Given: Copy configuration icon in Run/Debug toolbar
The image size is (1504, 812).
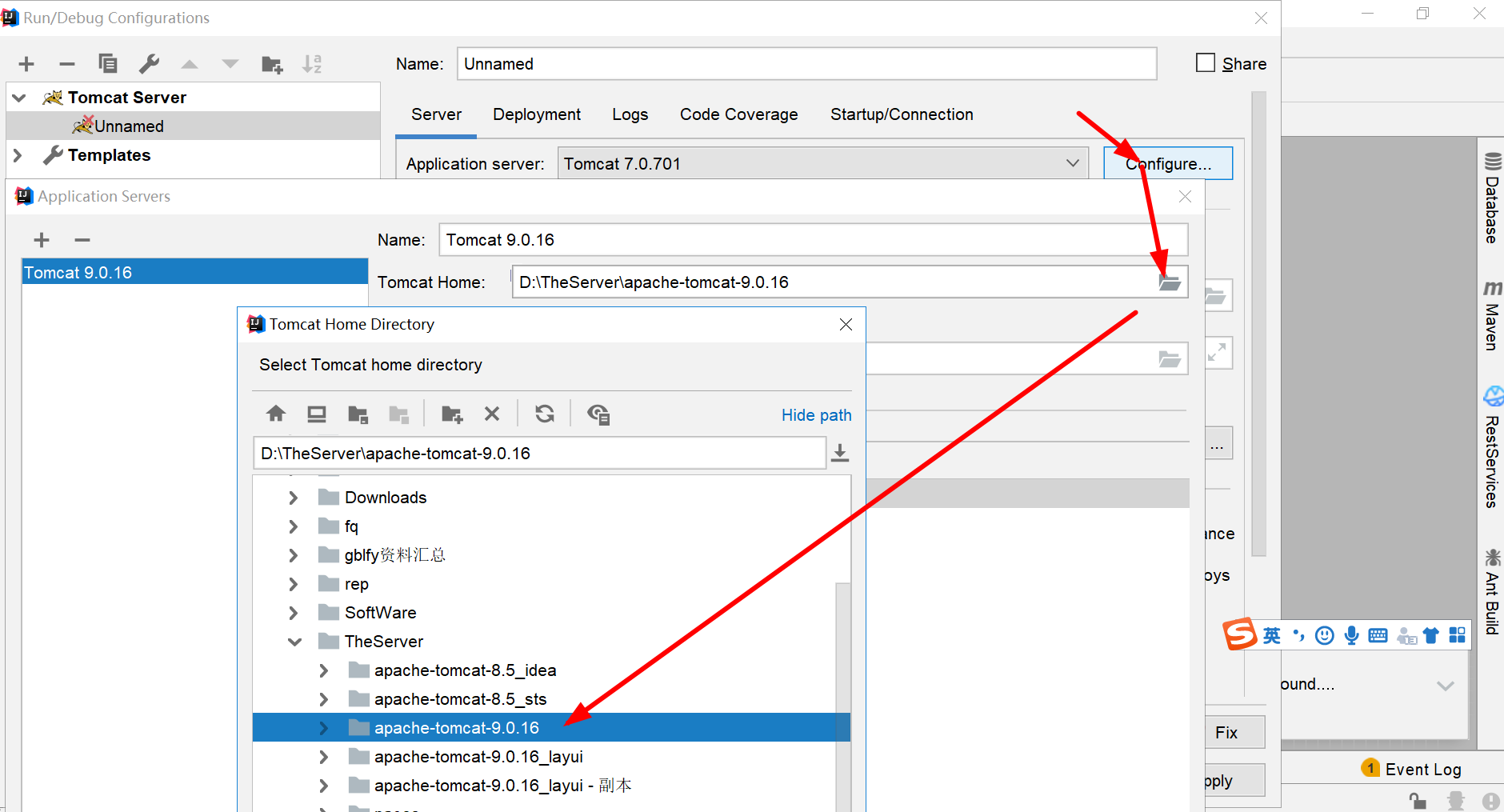Looking at the screenshot, I should tap(107, 64).
